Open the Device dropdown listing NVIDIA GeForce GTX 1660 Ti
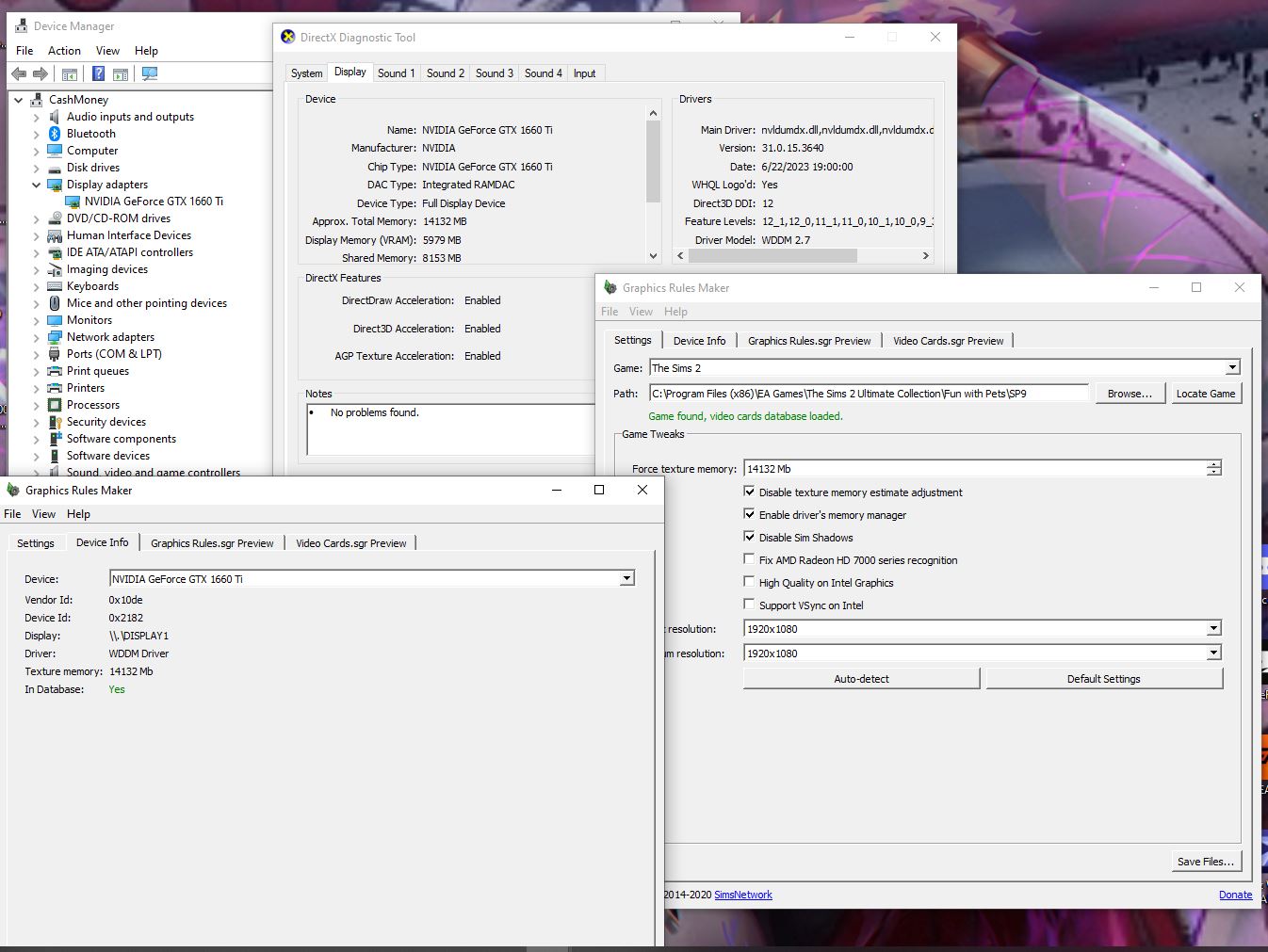The image size is (1268, 952). (626, 579)
